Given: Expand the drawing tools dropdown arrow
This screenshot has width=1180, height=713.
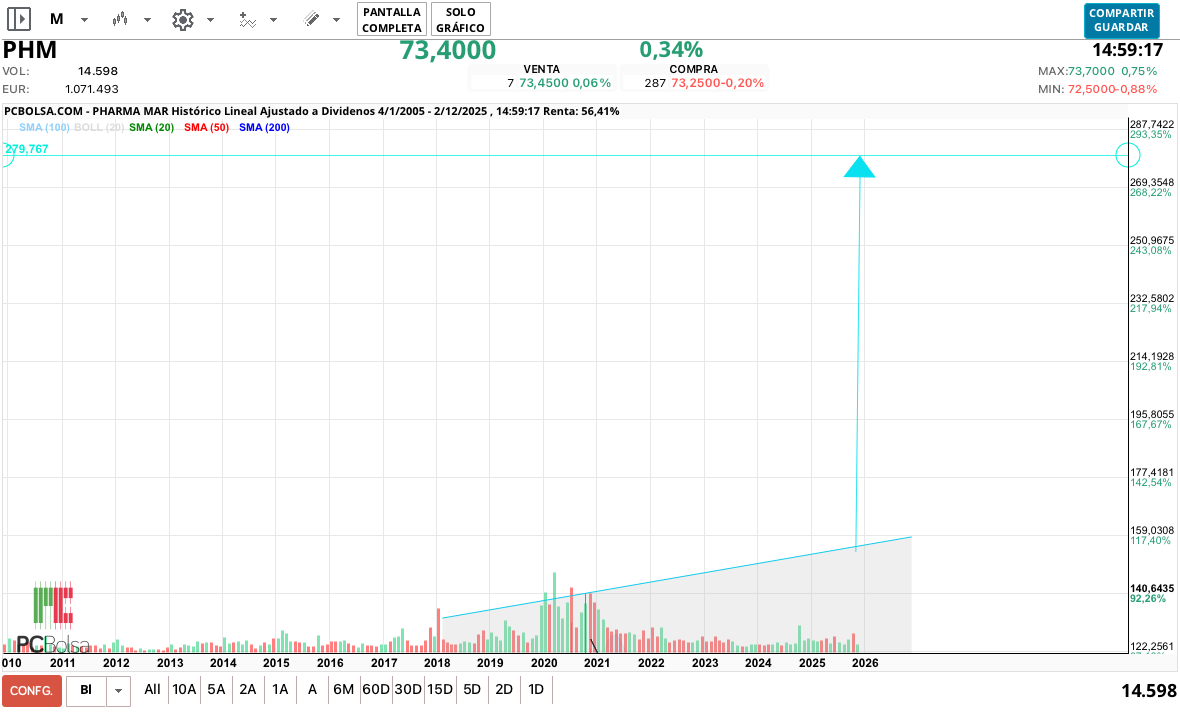Looking at the screenshot, I should coord(336,20).
